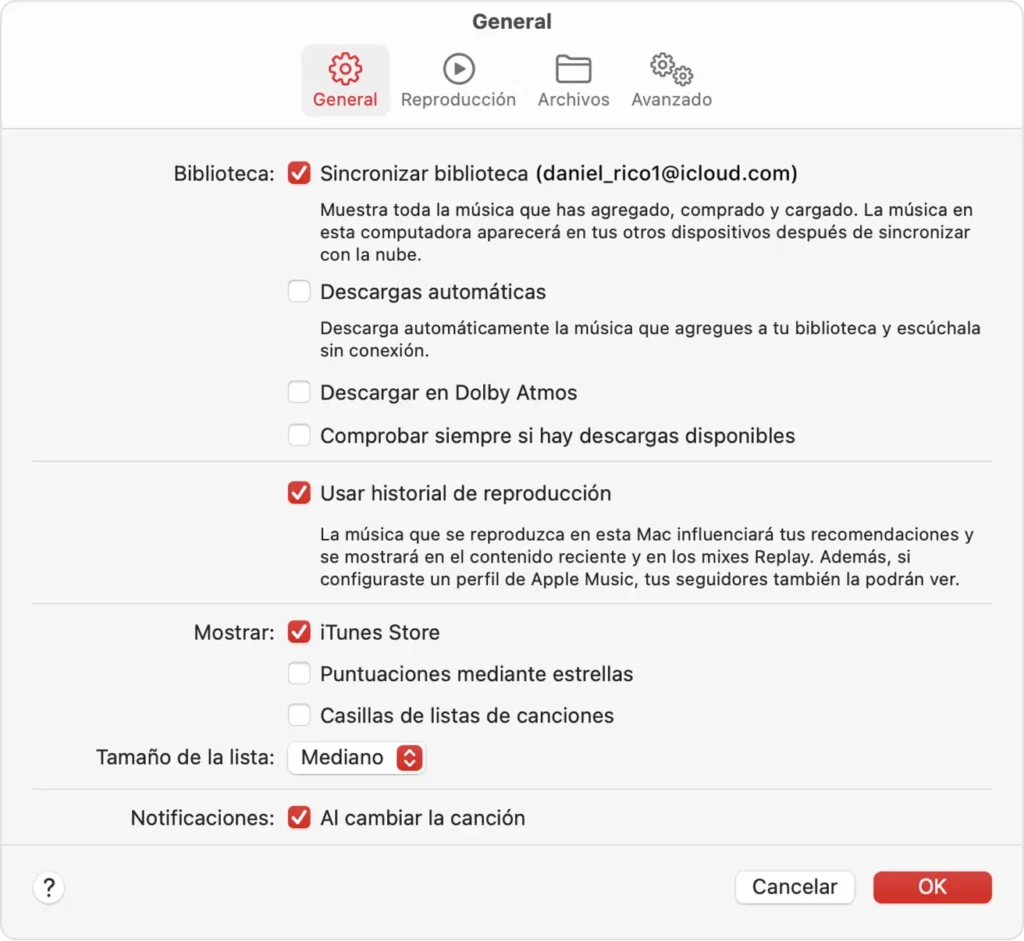Untick the iTunes Store checkbox

coord(299,632)
